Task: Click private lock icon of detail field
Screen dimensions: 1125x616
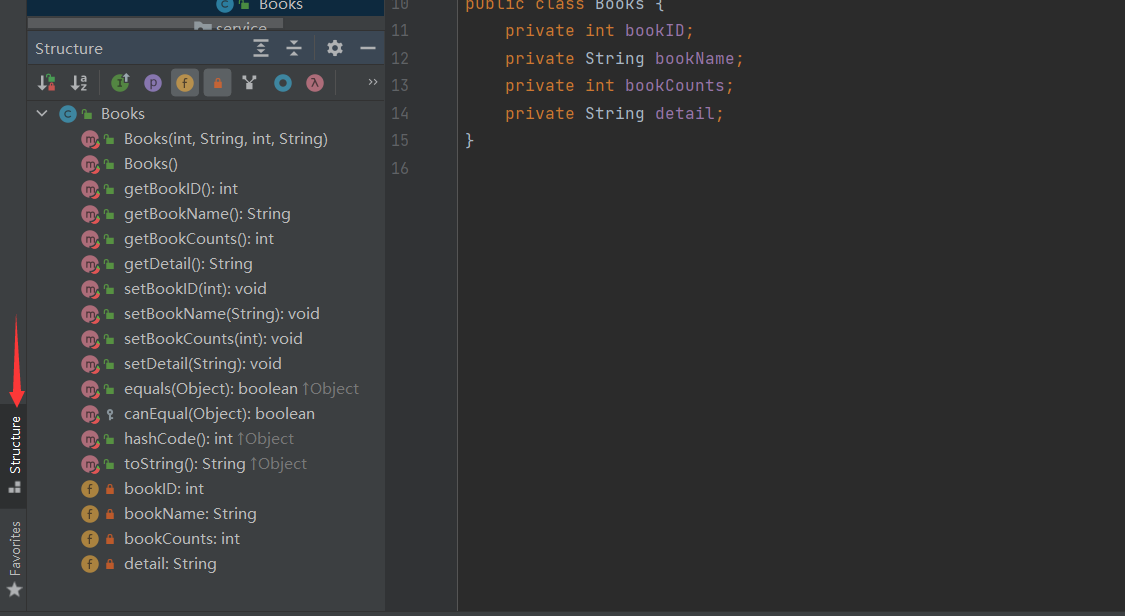Action: [110, 564]
